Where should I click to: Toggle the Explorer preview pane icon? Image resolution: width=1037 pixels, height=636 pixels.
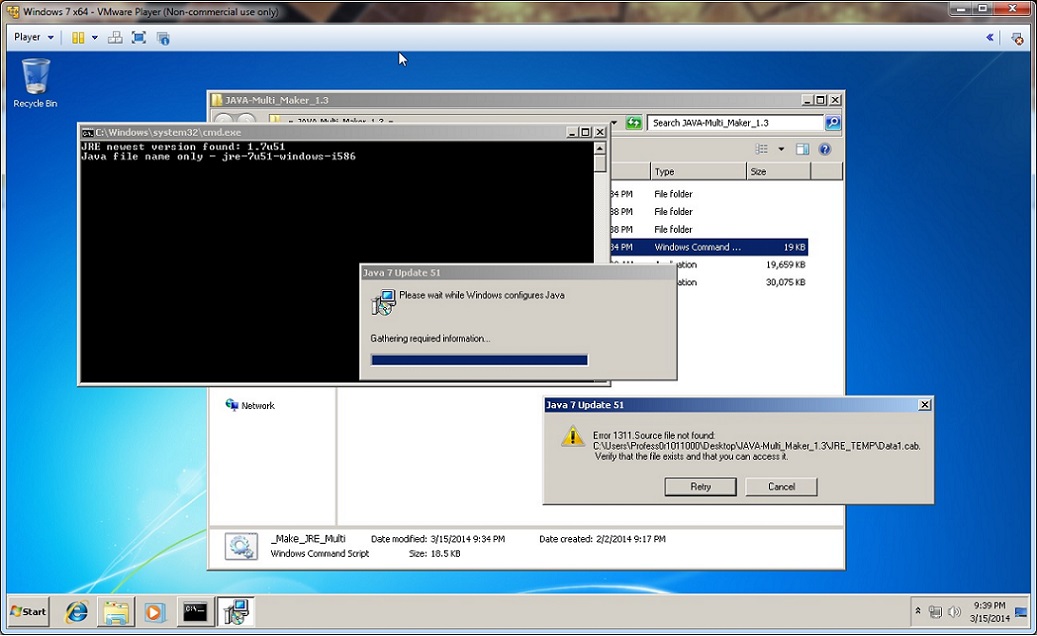pyautogui.click(x=802, y=149)
